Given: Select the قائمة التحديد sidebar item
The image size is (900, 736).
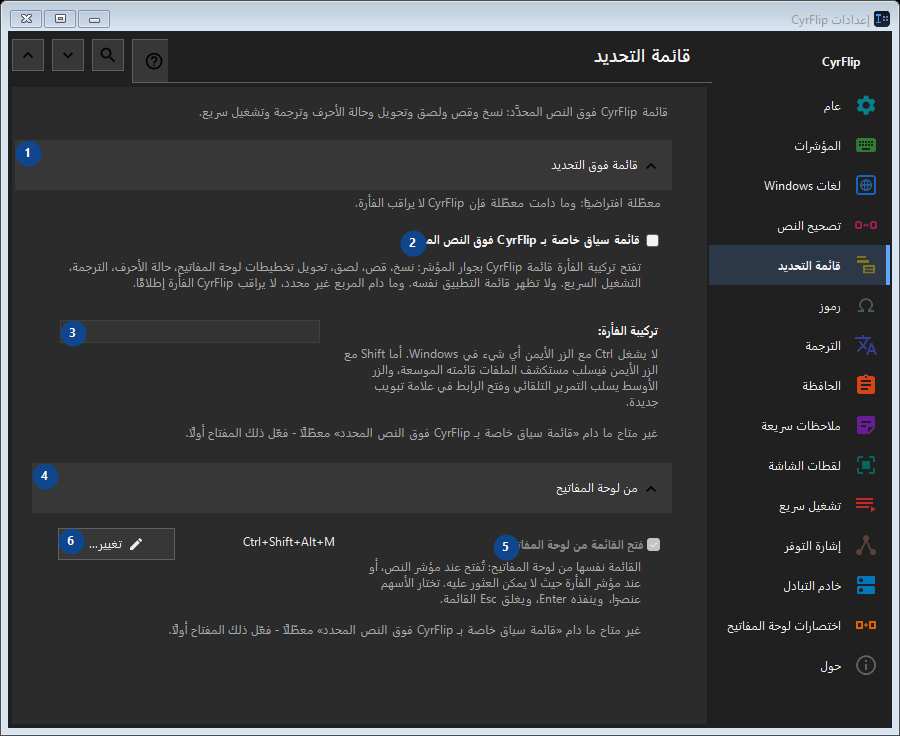Looking at the screenshot, I should click(x=798, y=265).
